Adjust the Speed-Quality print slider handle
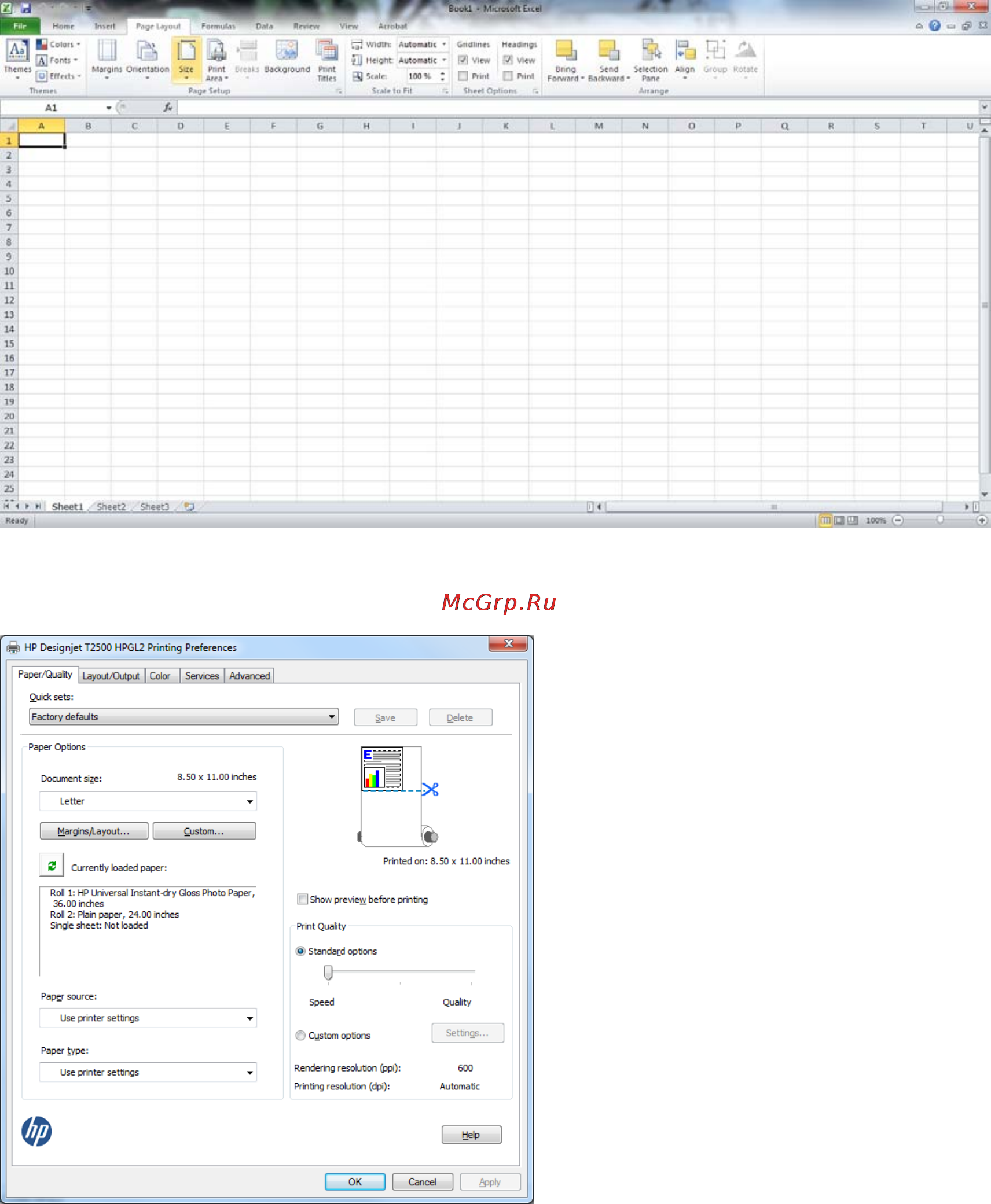Viewport: 991px width, 1204px height. coord(328,973)
